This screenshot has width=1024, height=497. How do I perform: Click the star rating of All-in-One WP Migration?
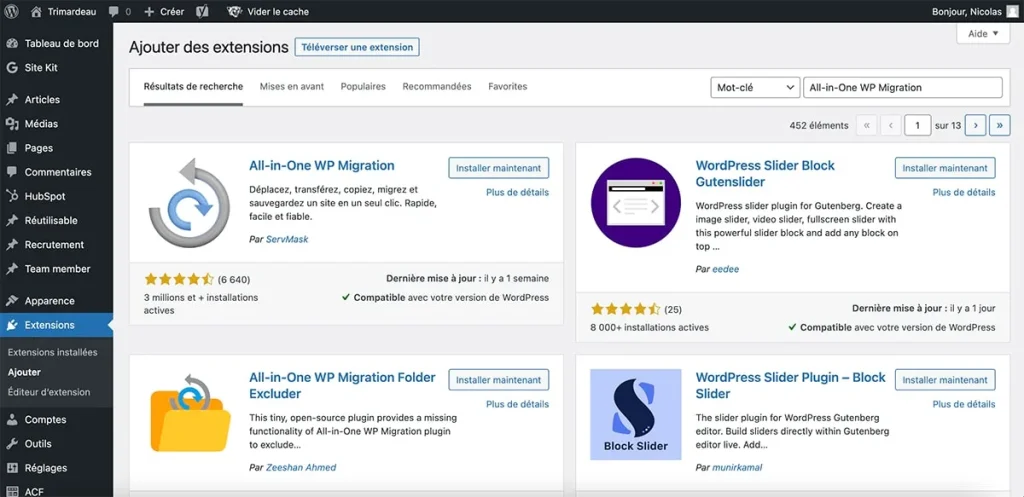pyautogui.click(x=179, y=280)
